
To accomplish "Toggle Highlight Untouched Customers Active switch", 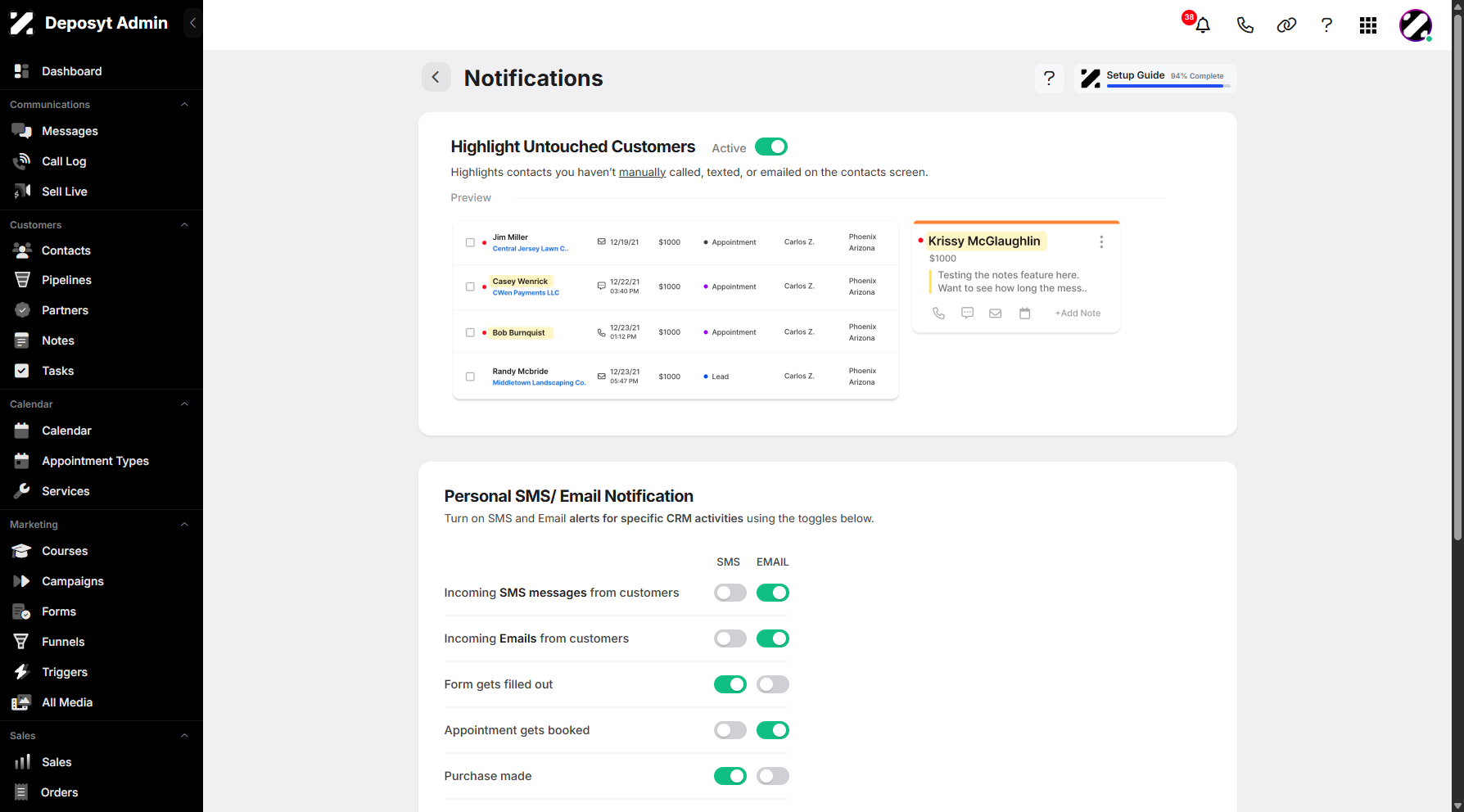I will [x=770, y=147].
